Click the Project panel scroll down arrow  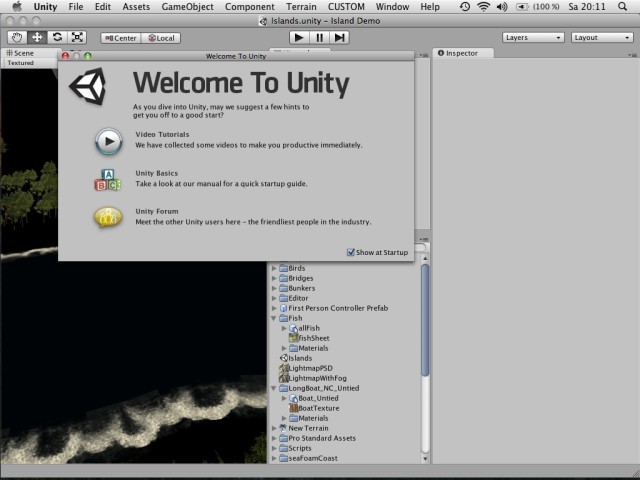[x=425, y=458]
